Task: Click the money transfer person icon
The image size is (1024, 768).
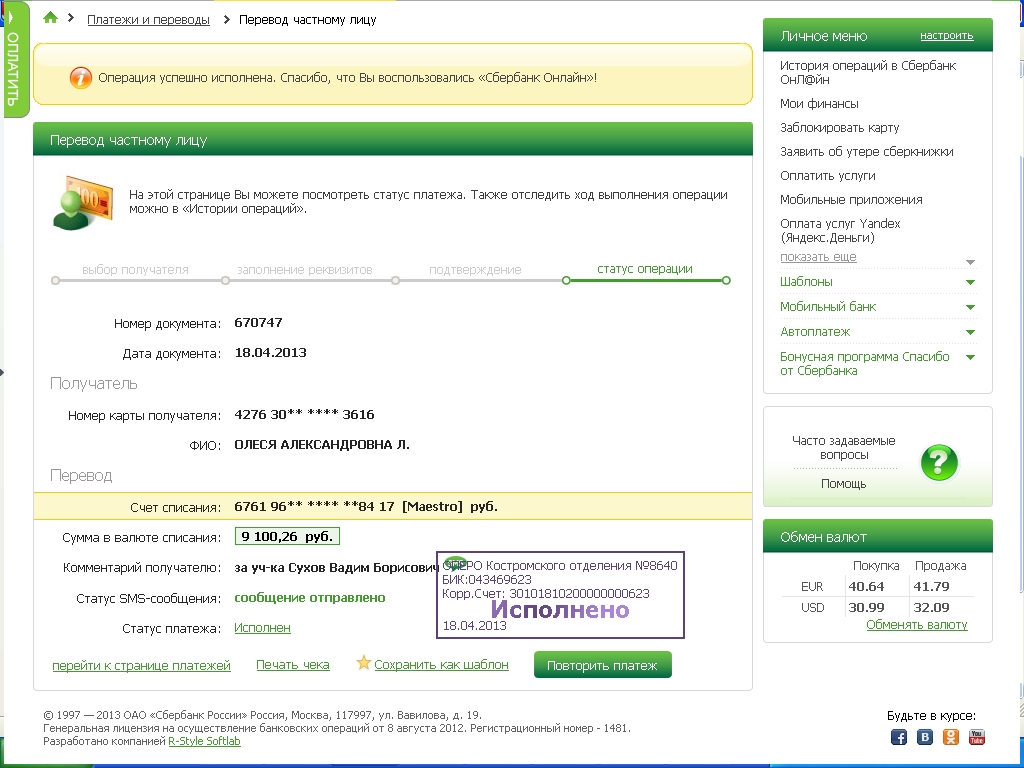Action: point(82,202)
